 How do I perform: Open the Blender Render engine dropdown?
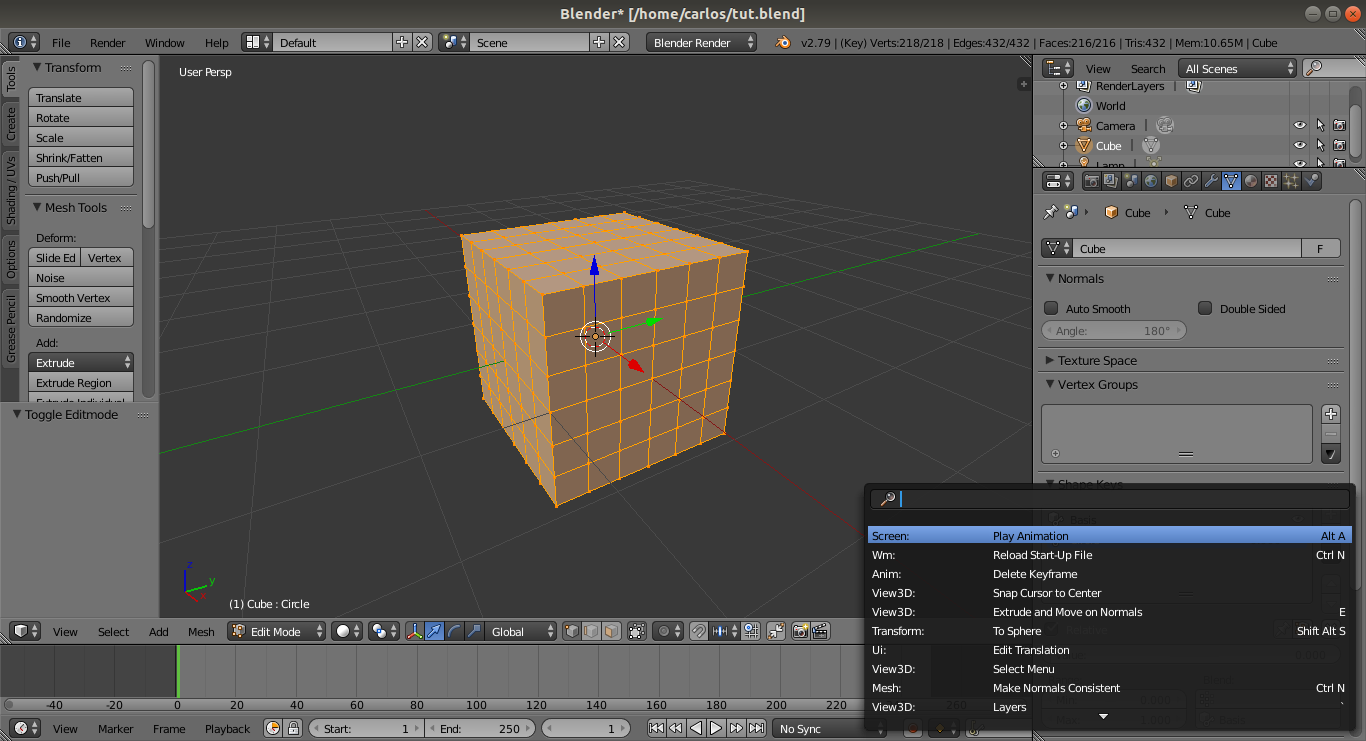pyautogui.click(x=703, y=42)
